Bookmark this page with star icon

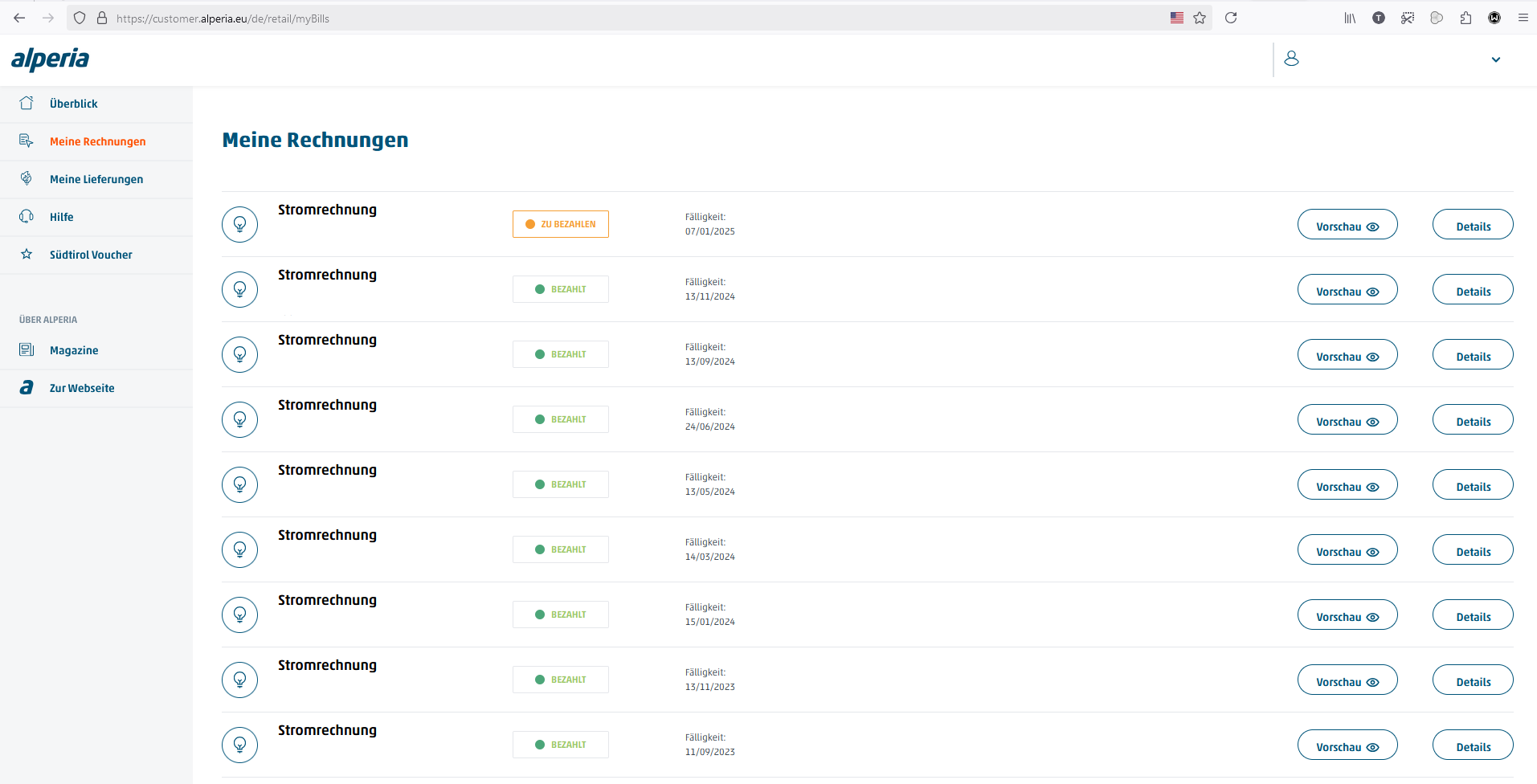[x=1199, y=18]
